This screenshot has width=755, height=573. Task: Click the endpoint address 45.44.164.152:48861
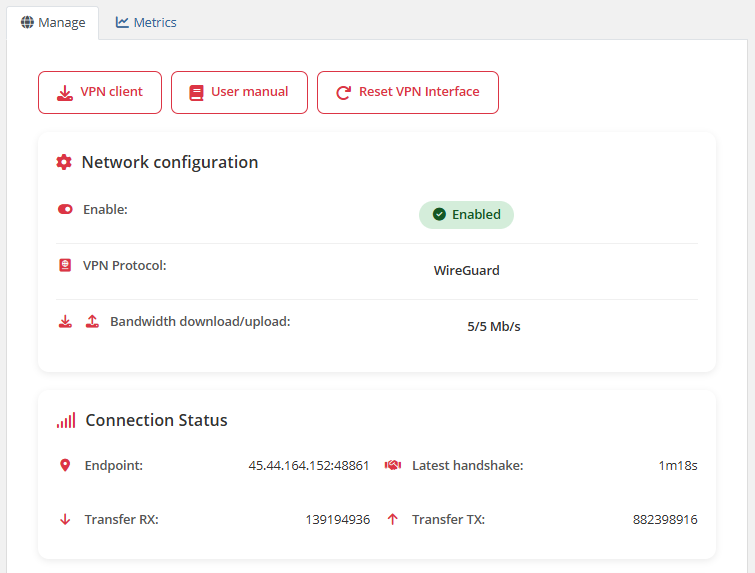point(309,466)
